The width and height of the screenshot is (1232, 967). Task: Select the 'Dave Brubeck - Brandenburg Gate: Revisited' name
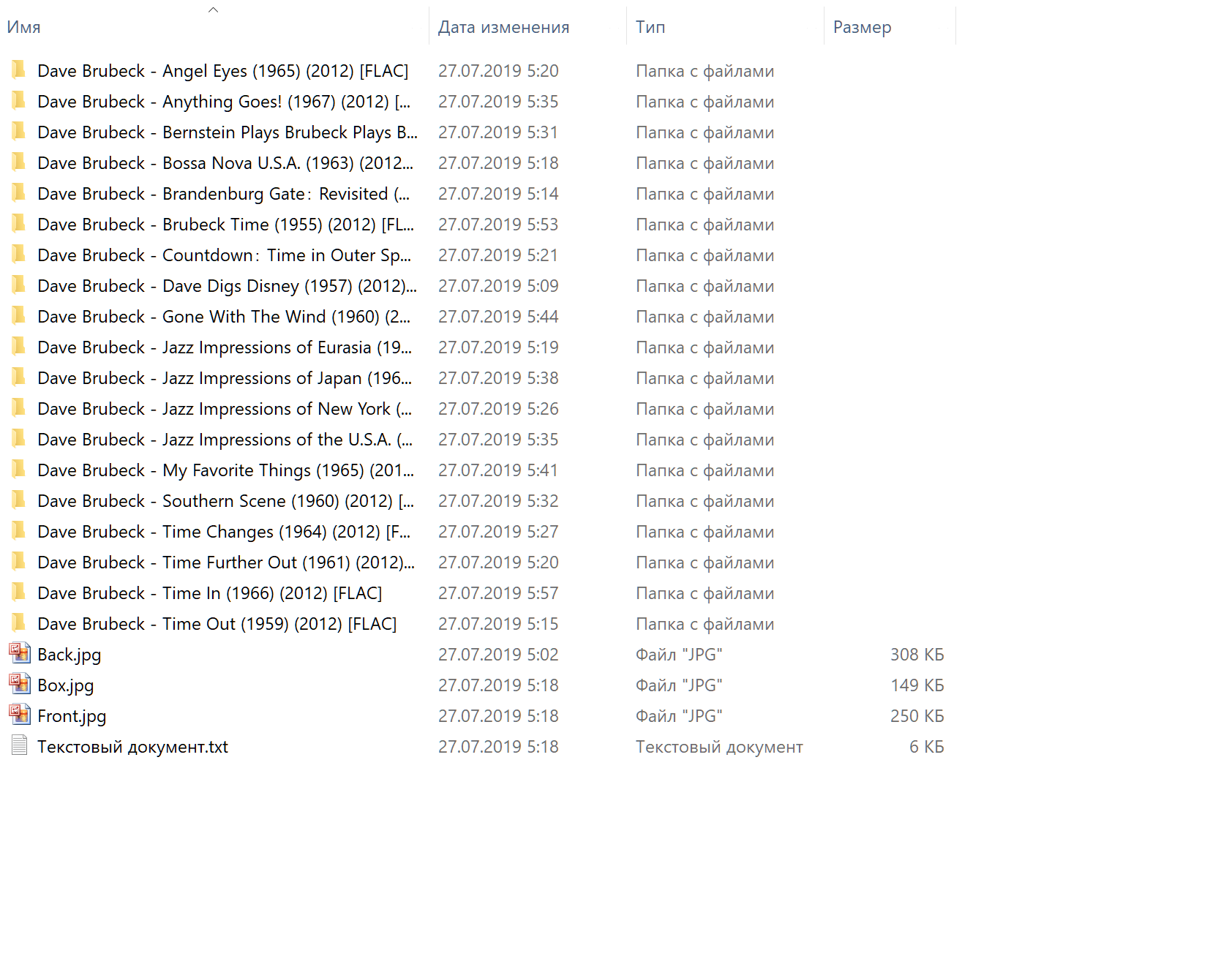[224, 194]
